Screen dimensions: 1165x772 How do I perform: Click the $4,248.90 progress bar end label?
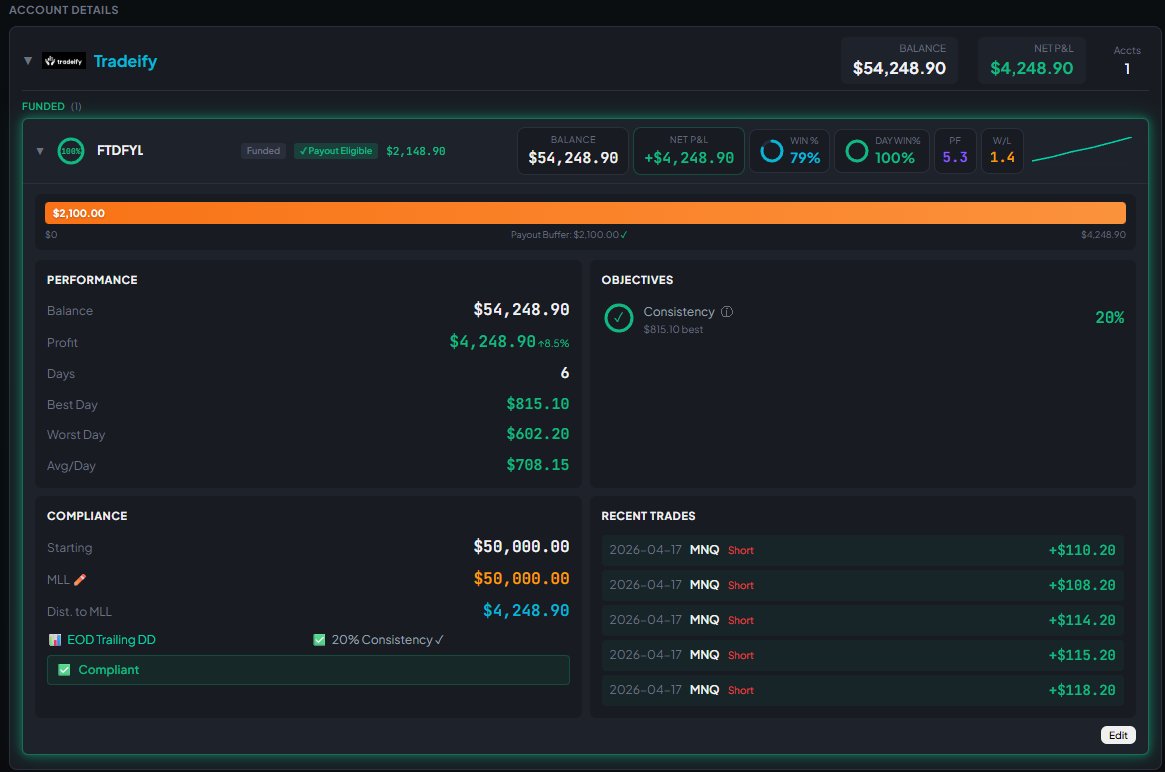pyautogui.click(x=1103, y=235)
